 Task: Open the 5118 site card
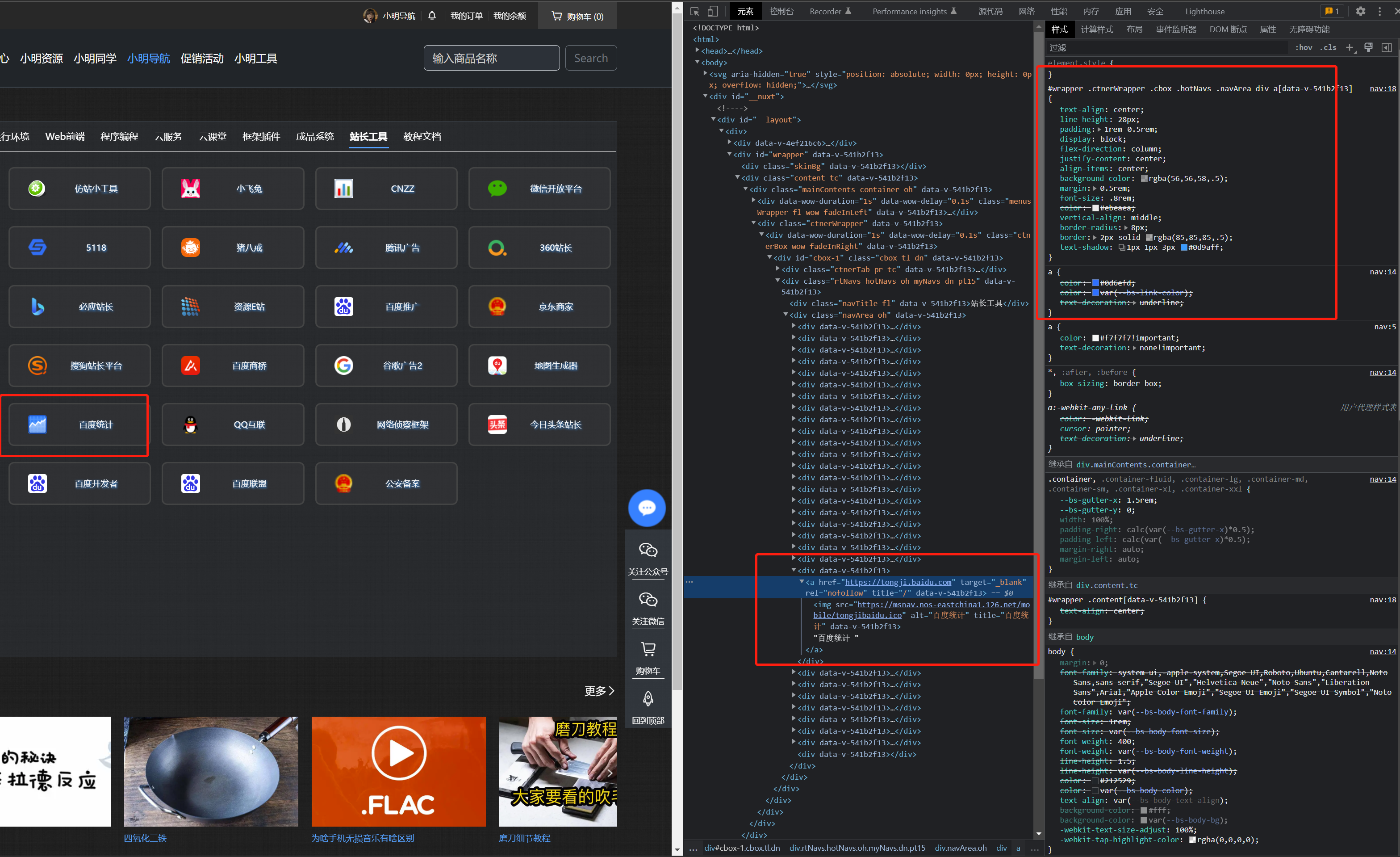(x=79, y=248)
